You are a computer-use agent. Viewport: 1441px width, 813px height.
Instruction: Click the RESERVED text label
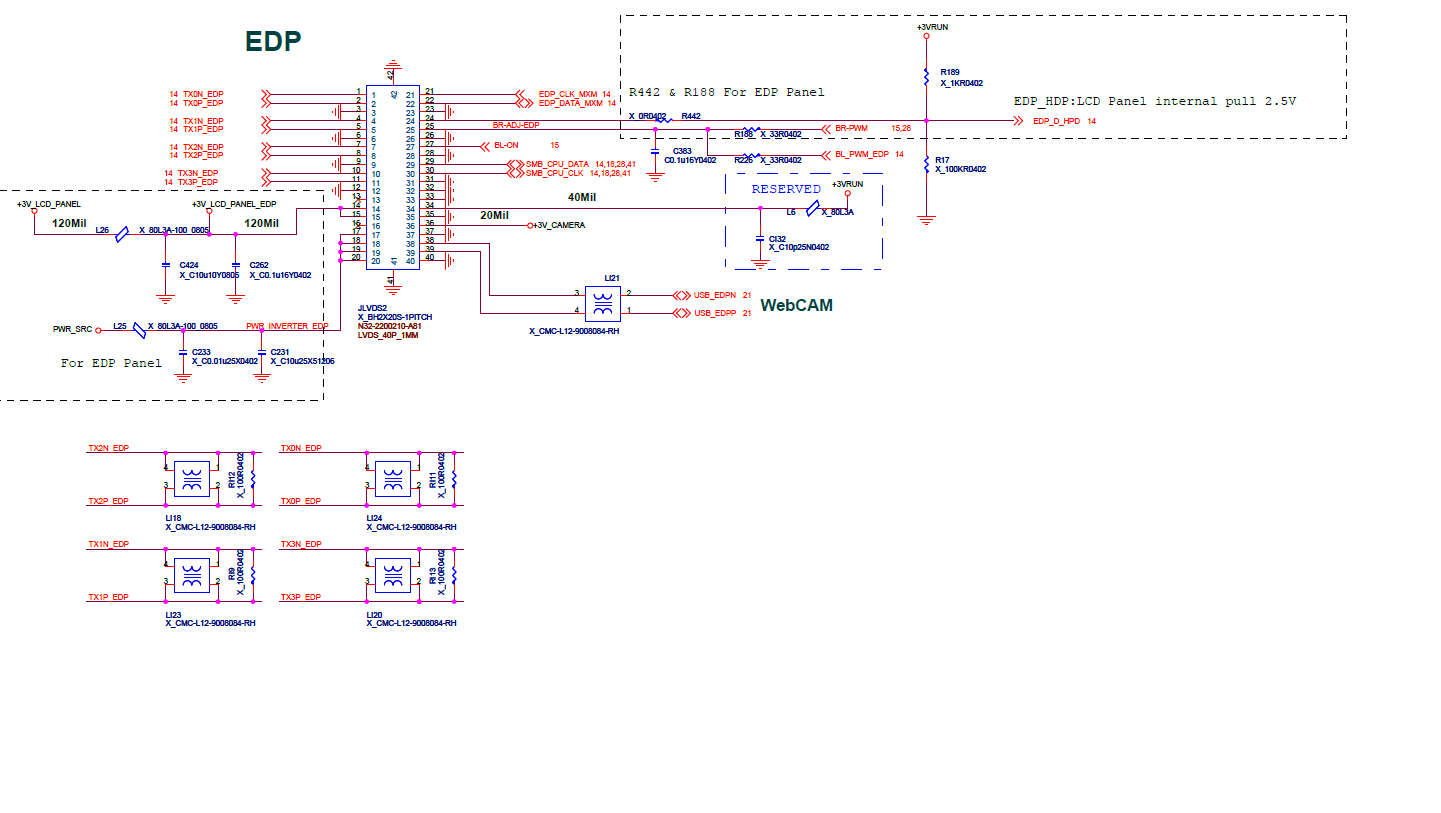click(786, 189)
